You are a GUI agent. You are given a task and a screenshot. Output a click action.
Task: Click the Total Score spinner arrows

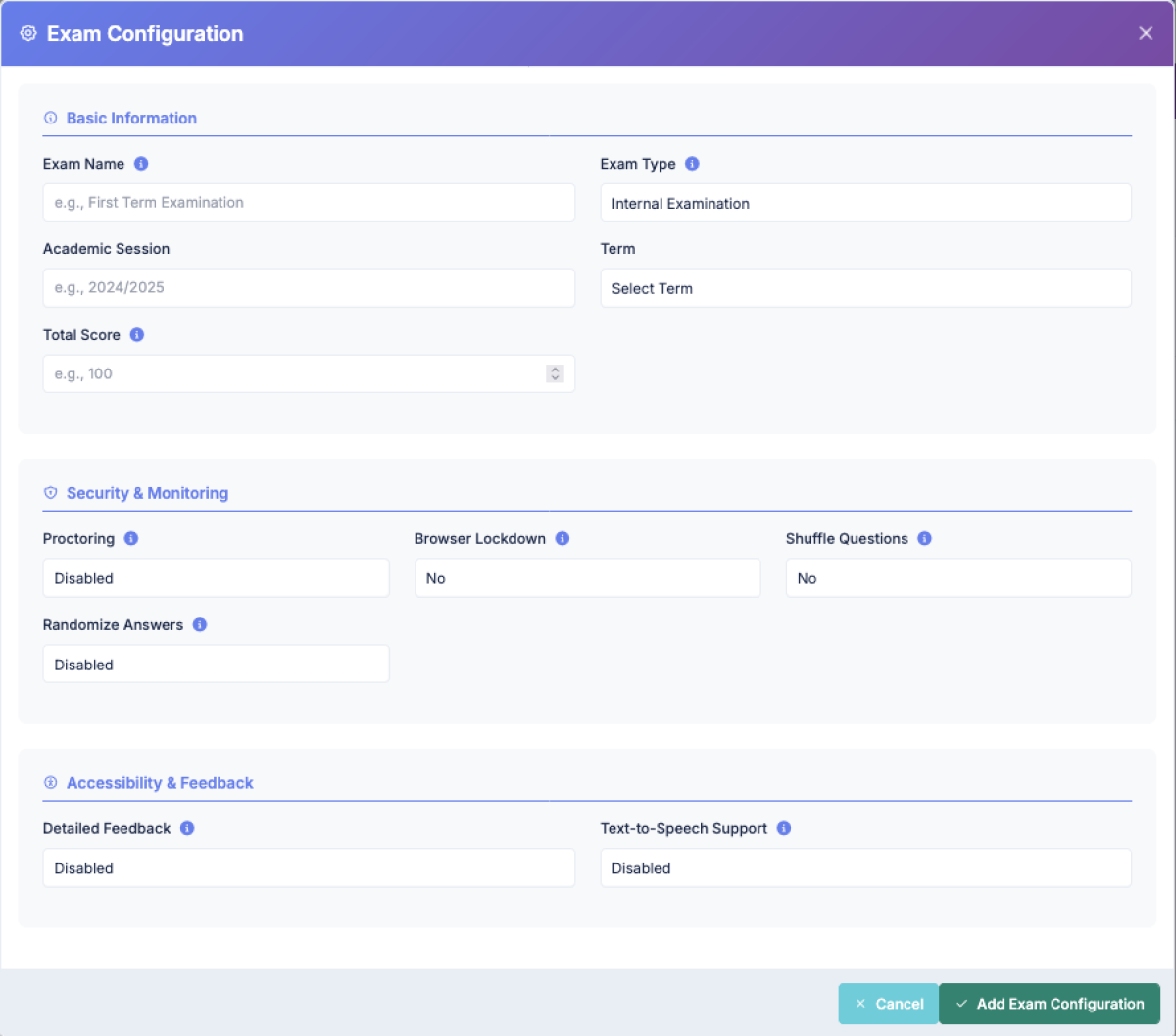click(x=555, y=373)
